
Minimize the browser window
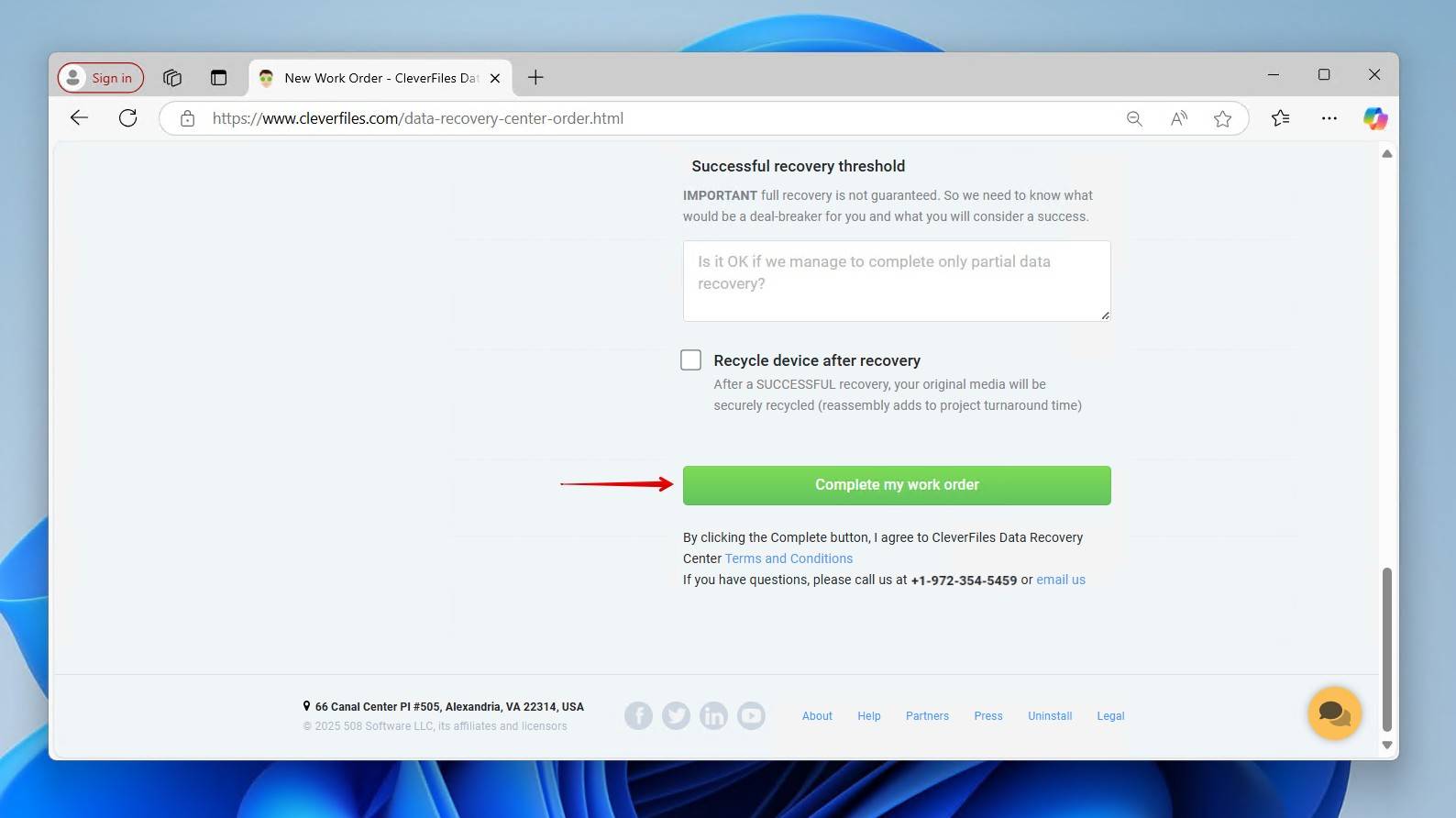point(1274,75)
